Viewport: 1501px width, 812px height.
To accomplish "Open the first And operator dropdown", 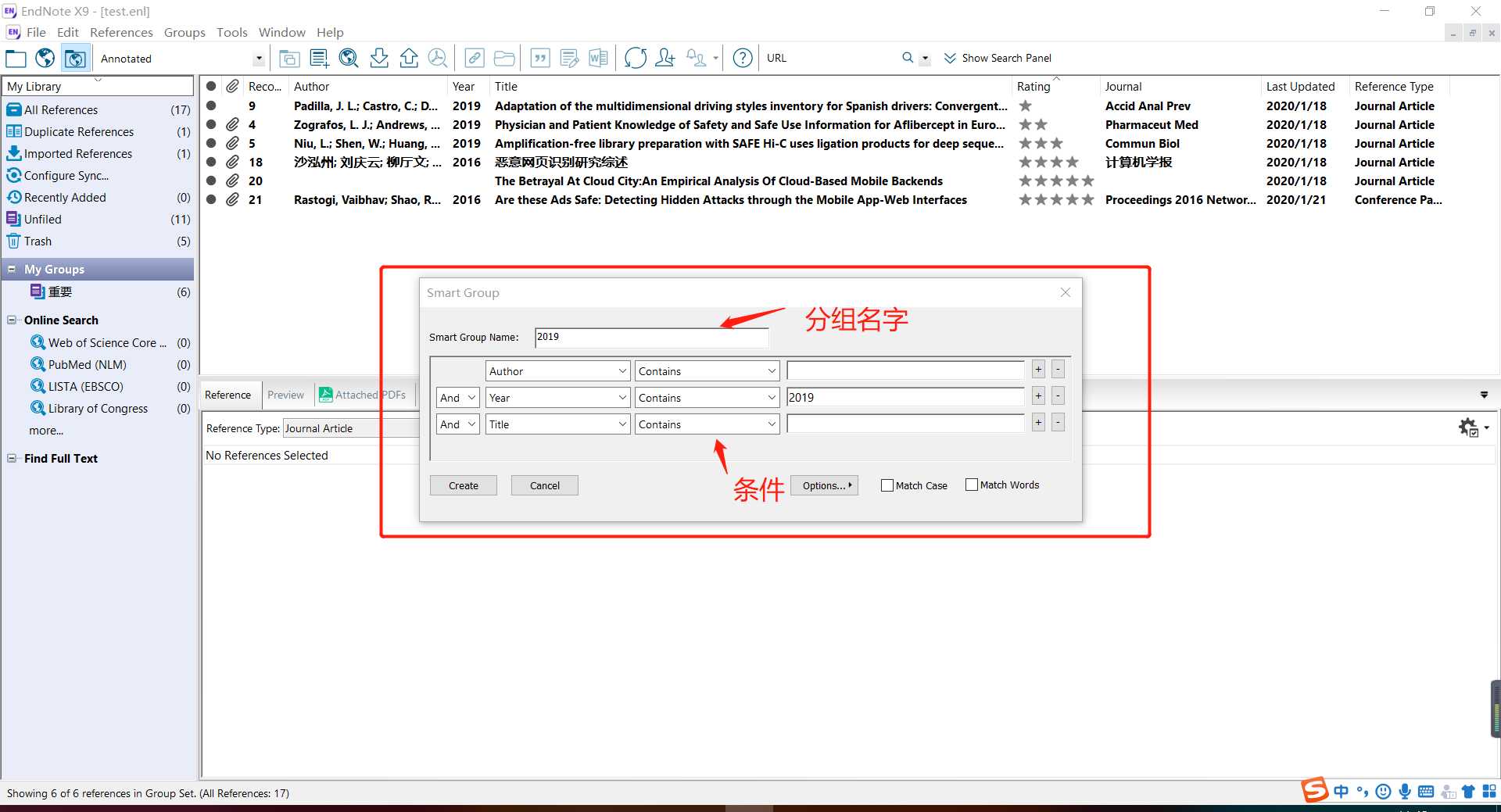I will [x=457, y=398].
